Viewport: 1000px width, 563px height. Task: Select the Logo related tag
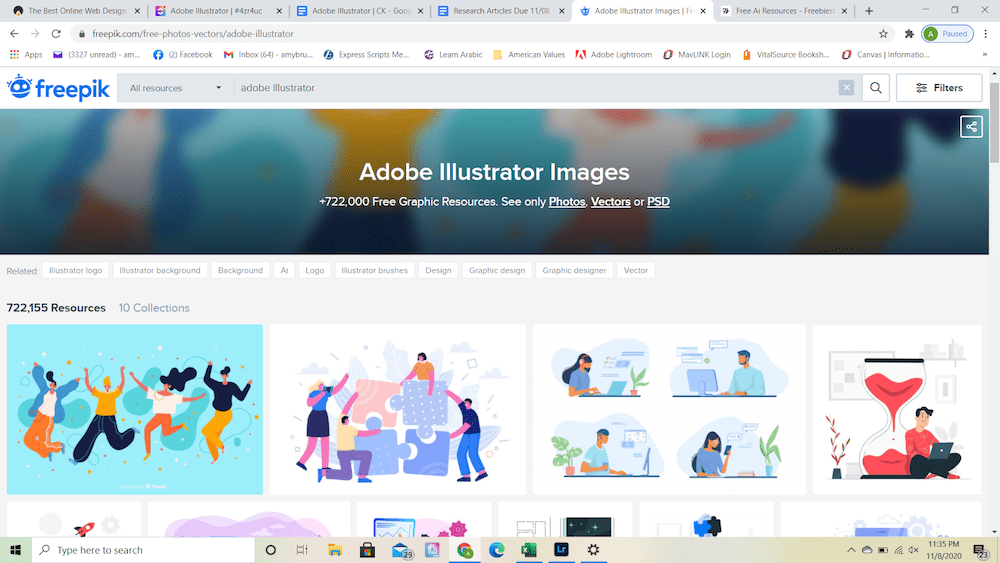314,270
